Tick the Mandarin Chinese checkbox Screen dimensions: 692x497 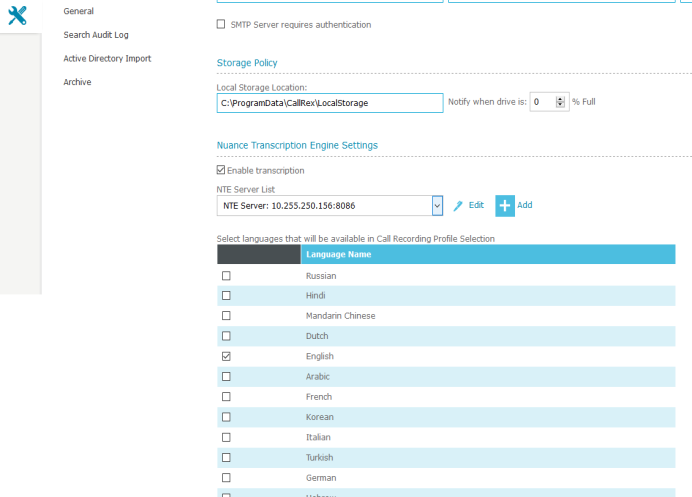226,316
